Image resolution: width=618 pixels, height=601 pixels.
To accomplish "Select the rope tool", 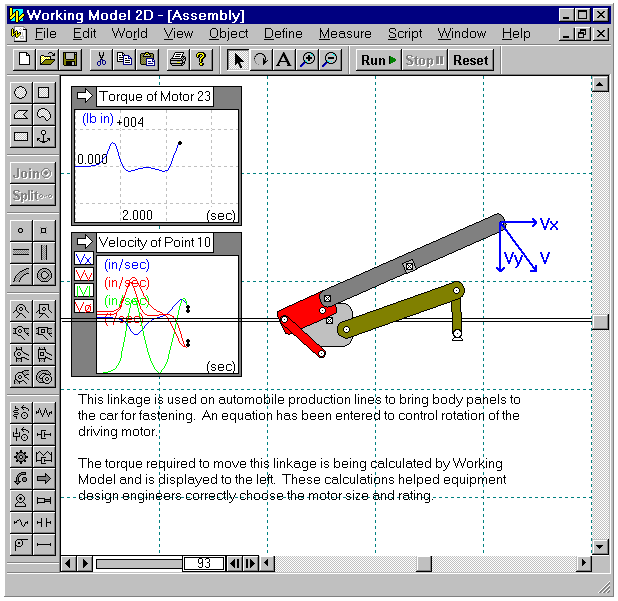I will pos(20,523).
